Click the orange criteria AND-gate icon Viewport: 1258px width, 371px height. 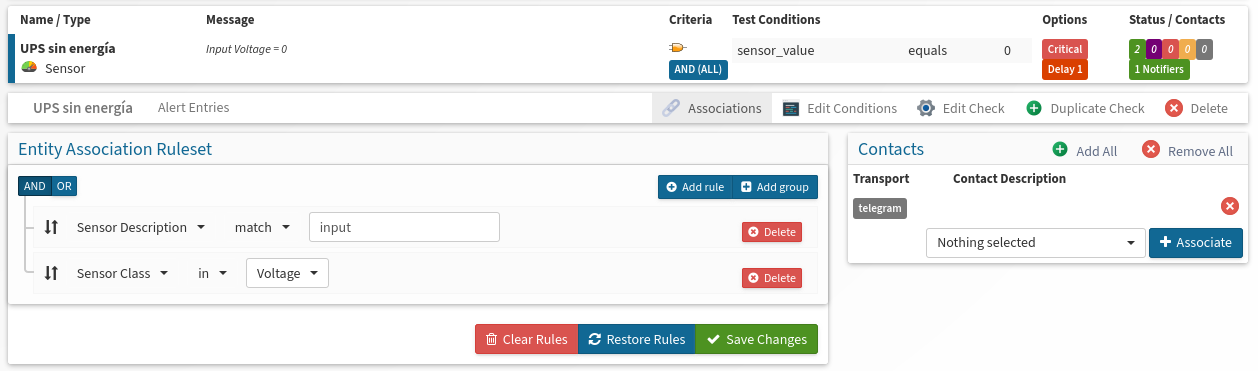point(678,48)
